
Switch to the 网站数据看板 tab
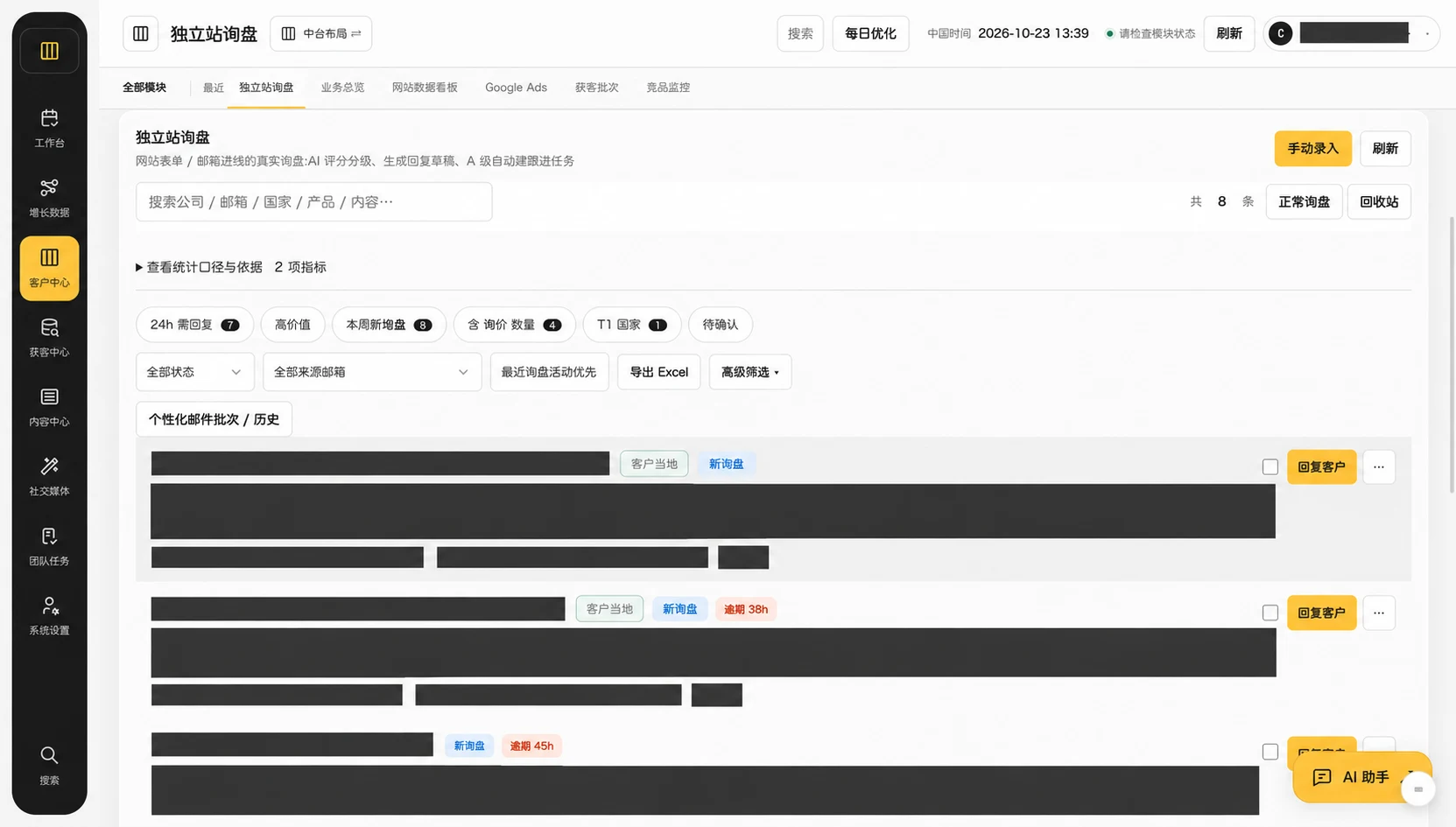click(425, 88)
